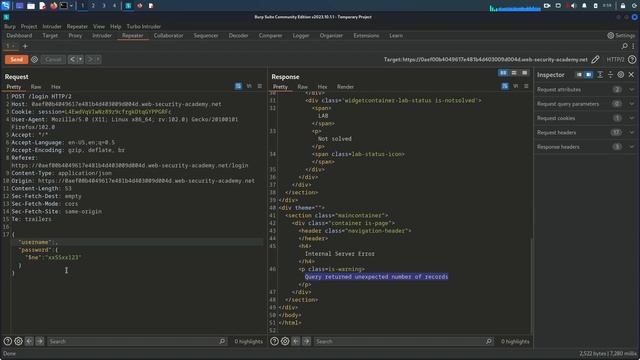
Task: Click request search next match arrow
Action: (40, 341)
